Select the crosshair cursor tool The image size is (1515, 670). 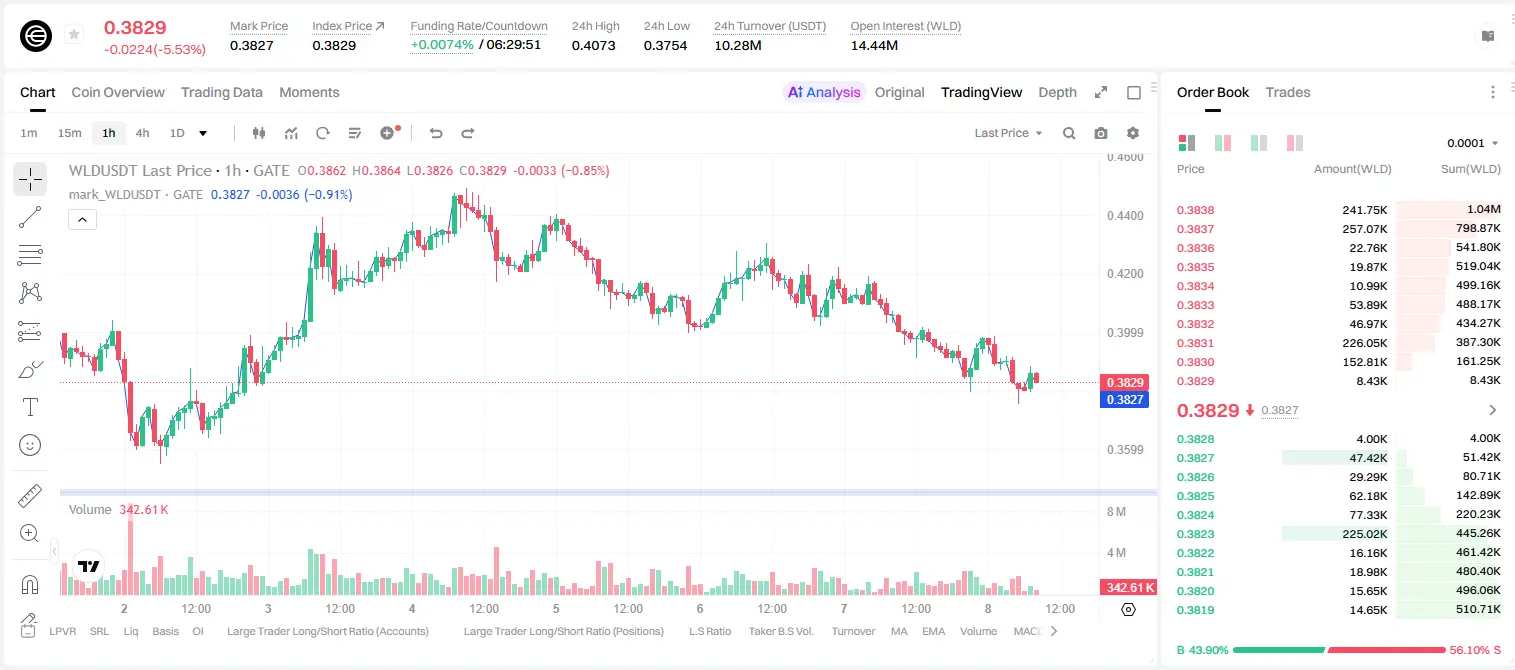[30, 179]
